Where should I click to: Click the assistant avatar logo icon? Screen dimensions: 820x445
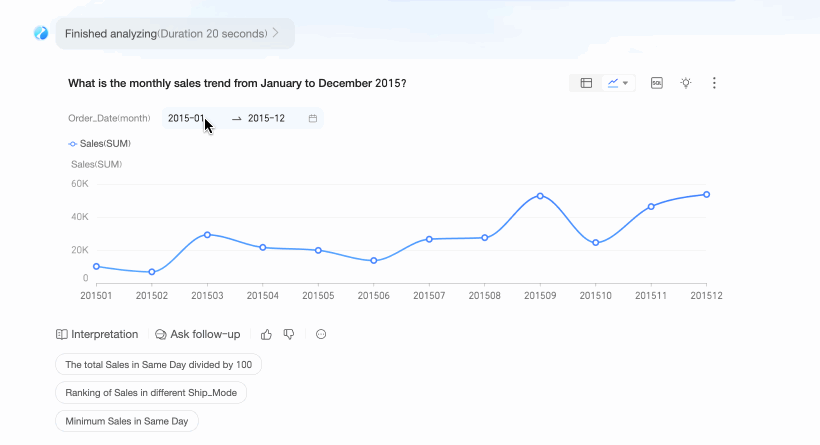point(41,33)
